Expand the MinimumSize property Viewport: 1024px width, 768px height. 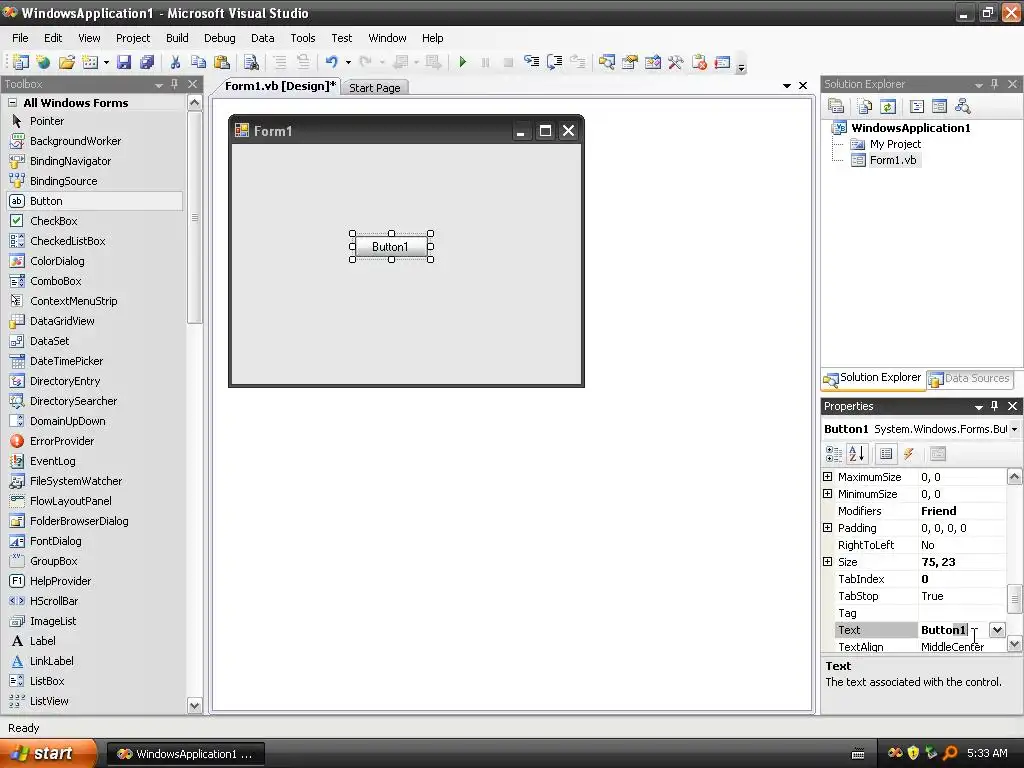[x=827, y=494]
